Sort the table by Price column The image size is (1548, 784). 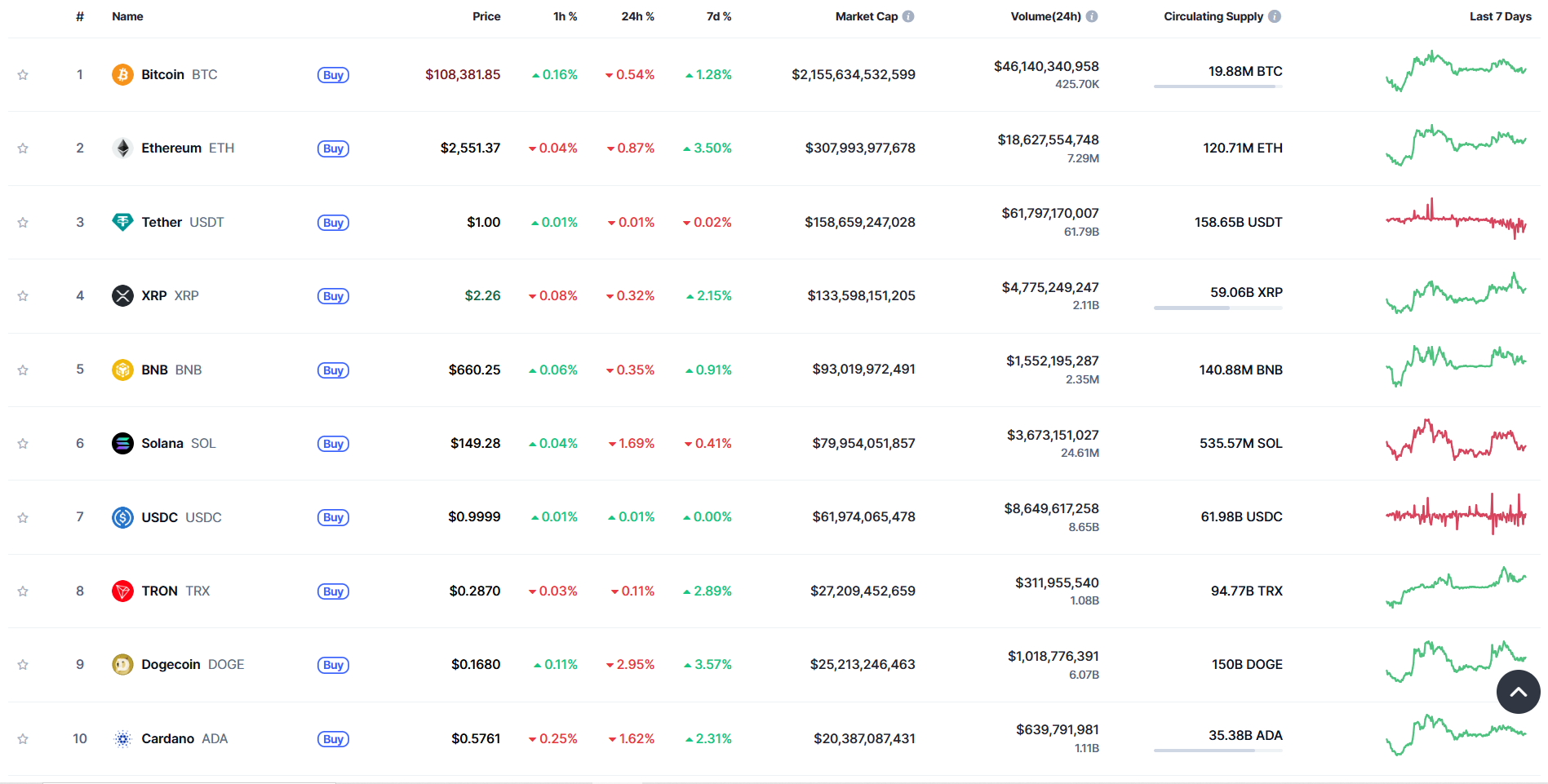coord(486,16)
